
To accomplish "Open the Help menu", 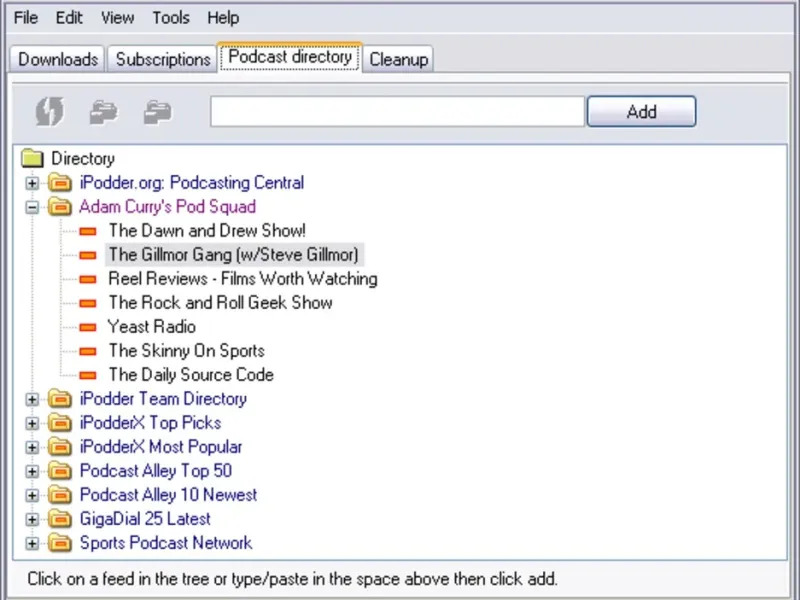I will click(223, 18).
